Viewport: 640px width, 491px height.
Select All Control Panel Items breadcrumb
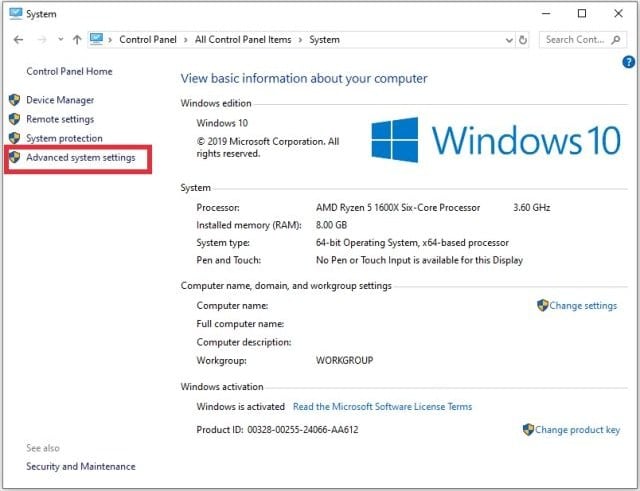(243, 40)
